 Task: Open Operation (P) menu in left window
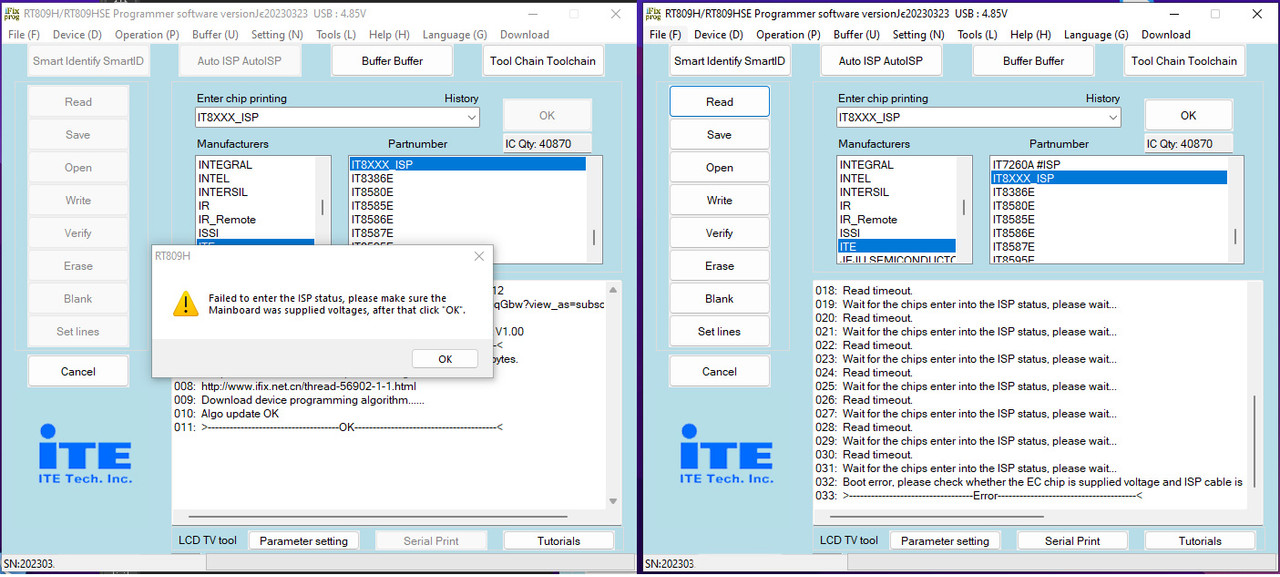tap(147, 34)
